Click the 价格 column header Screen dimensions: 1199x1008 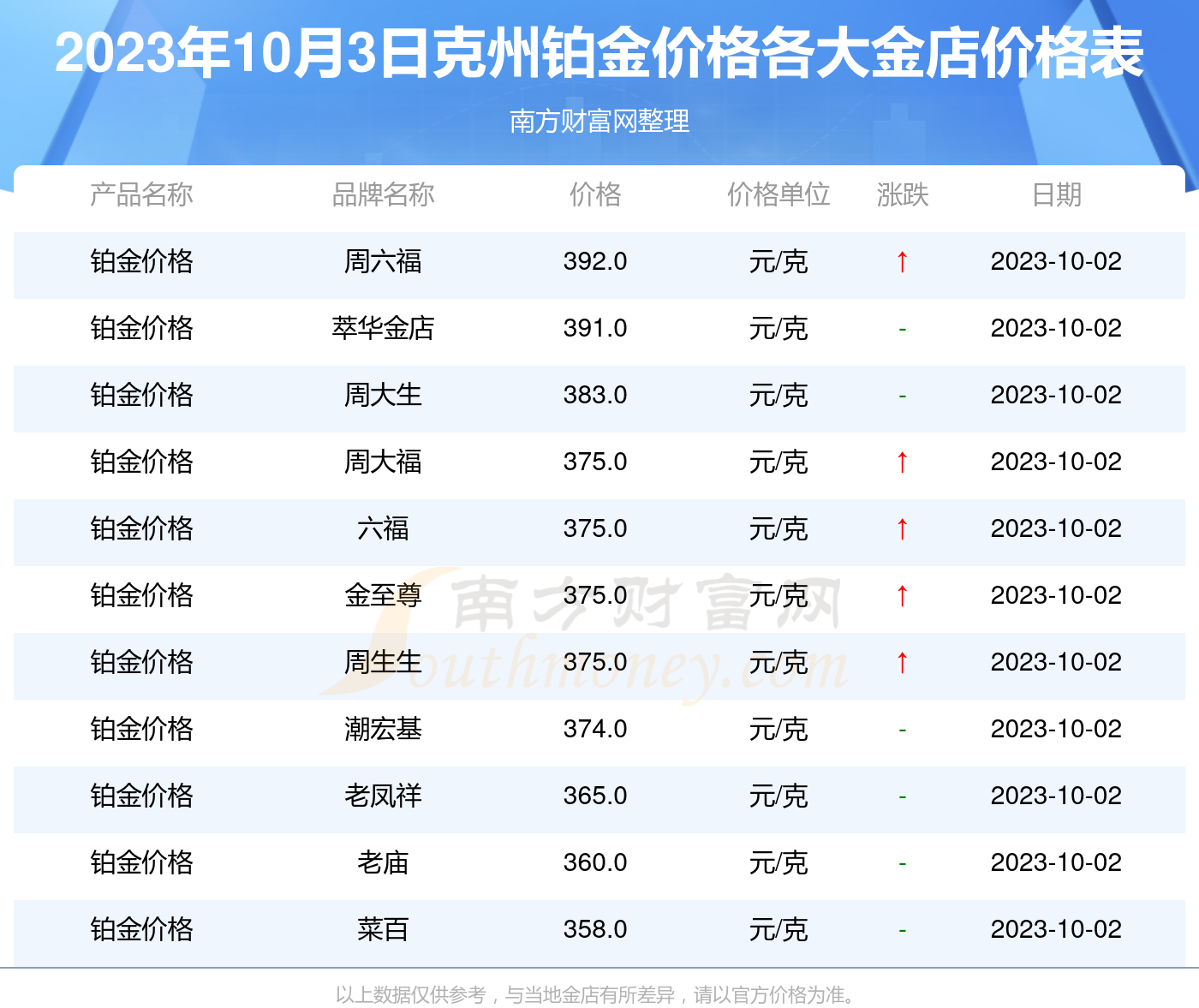pyautogui.click(x=595, y=195)
